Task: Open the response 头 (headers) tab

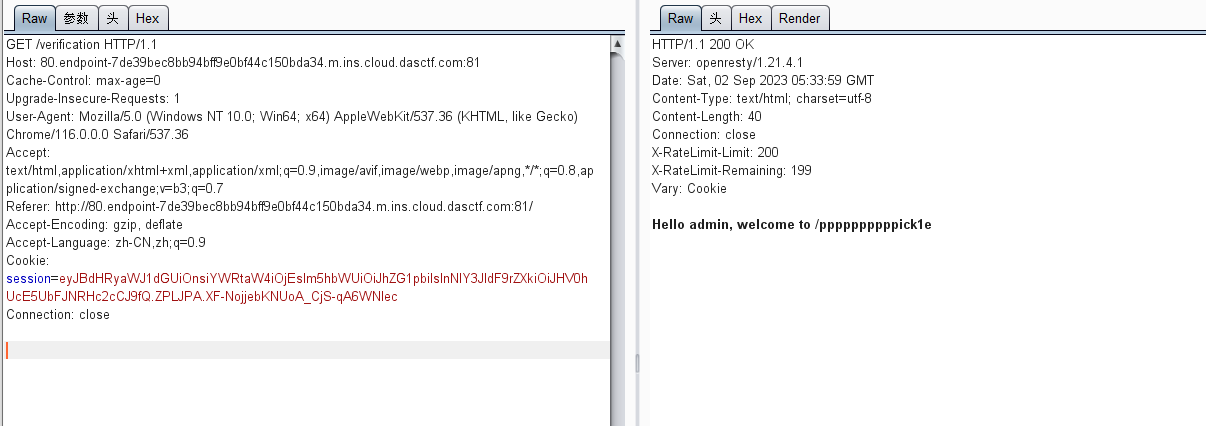Action: tap(715, 18)
